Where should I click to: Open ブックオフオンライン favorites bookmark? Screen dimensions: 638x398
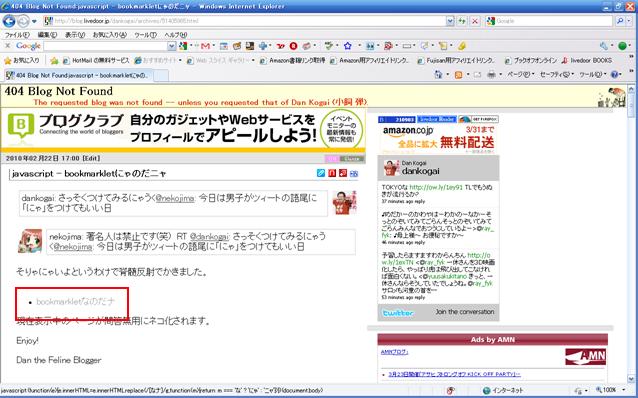pyautogui.click(x=530, y=61)
